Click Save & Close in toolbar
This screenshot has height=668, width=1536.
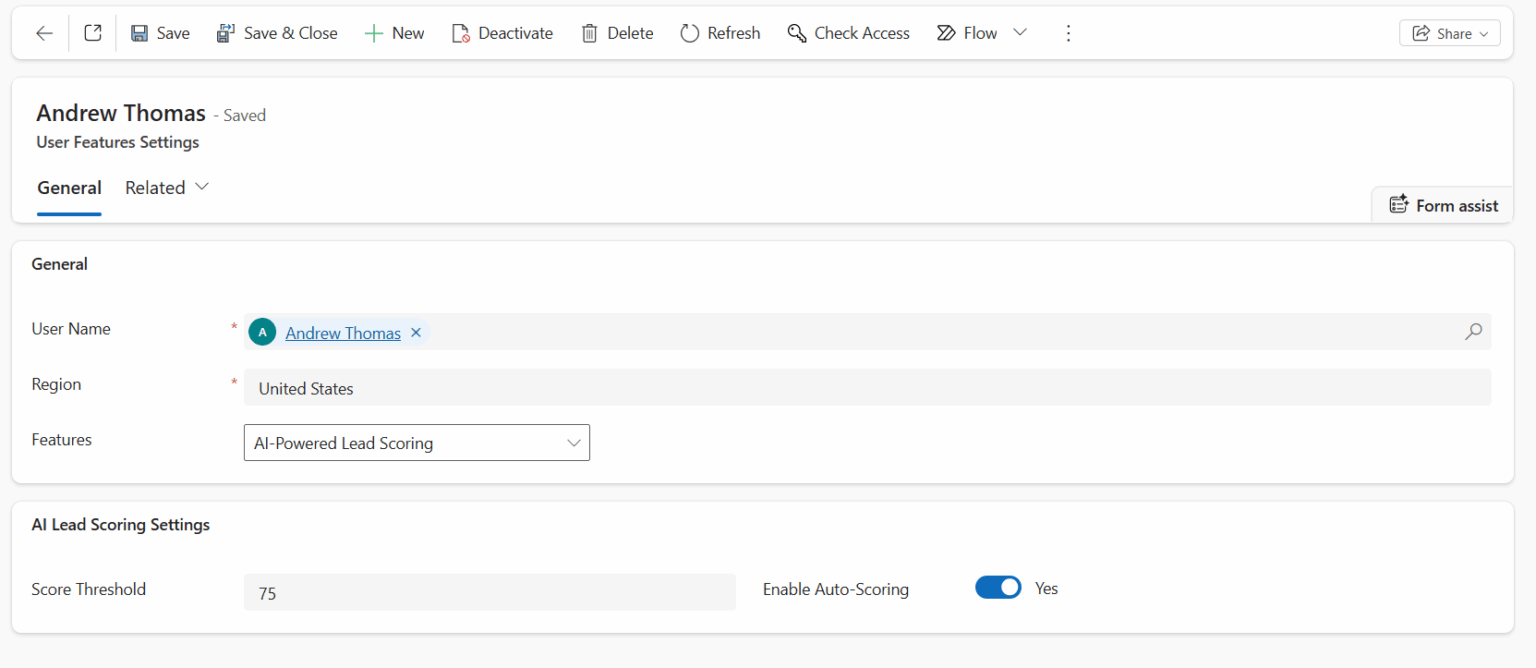pyautogui.click(x=277, y=33)
